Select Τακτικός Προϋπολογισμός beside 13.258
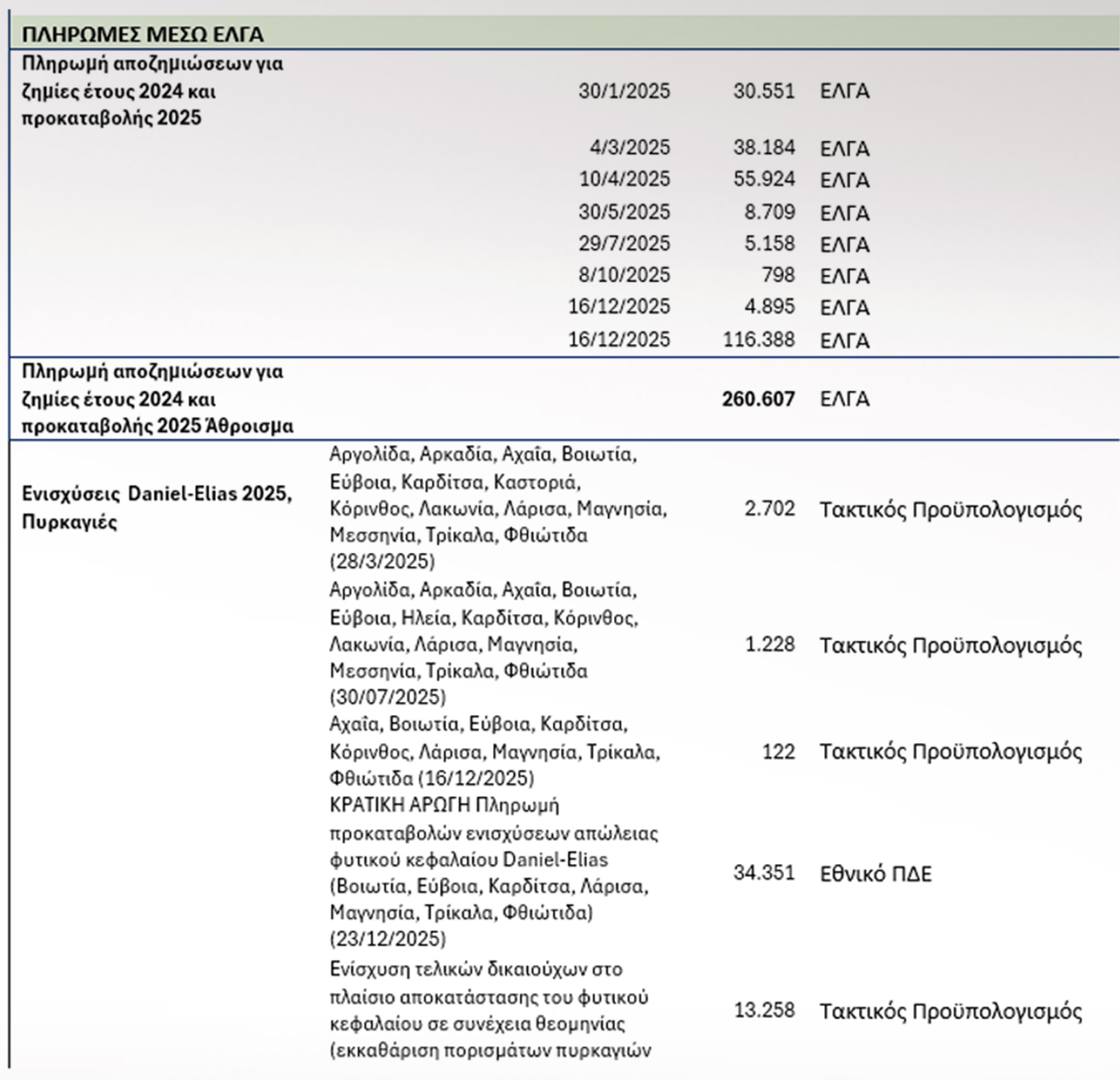Screen dimensions: 1120x1080 pos(950,1011)
